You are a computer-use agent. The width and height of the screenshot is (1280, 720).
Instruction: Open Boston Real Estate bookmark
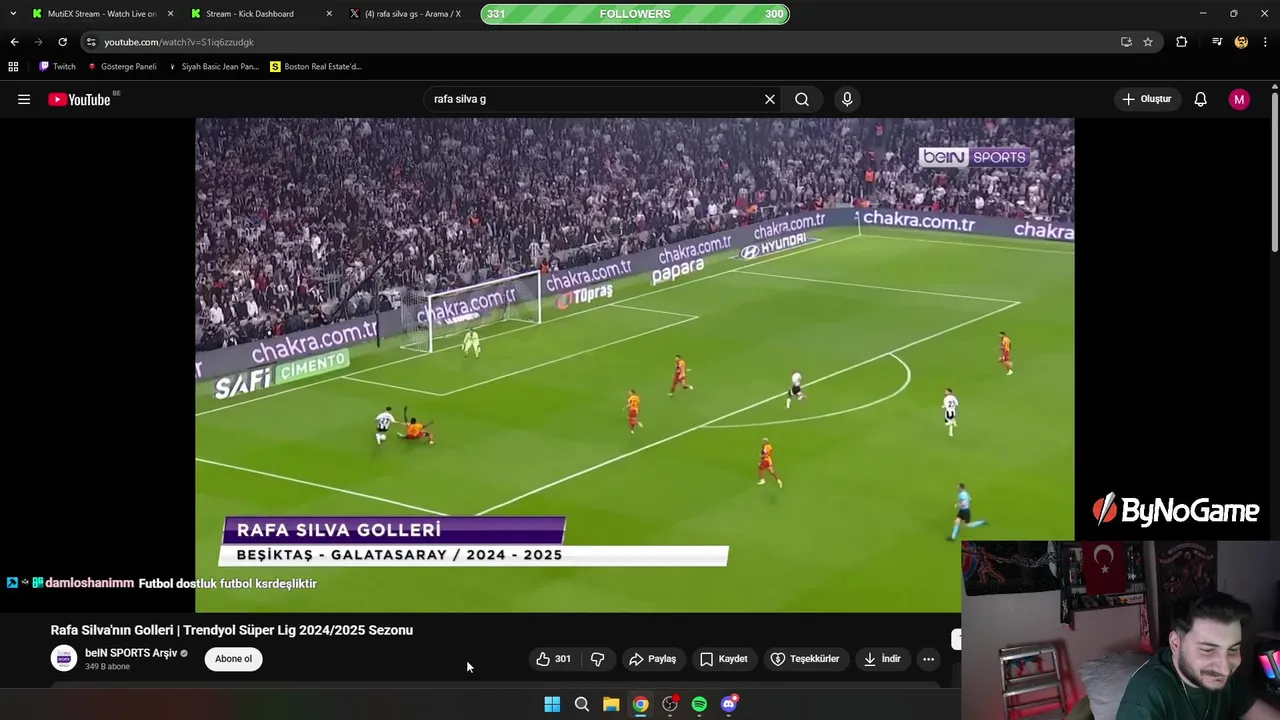(x=316, y=66)
